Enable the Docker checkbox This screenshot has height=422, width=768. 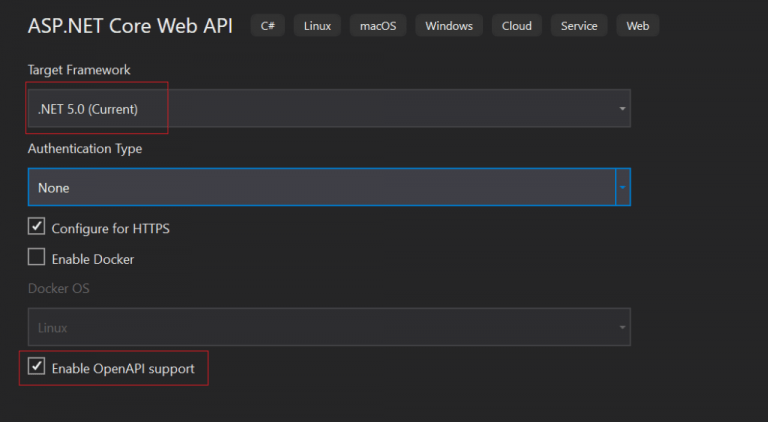37,258
